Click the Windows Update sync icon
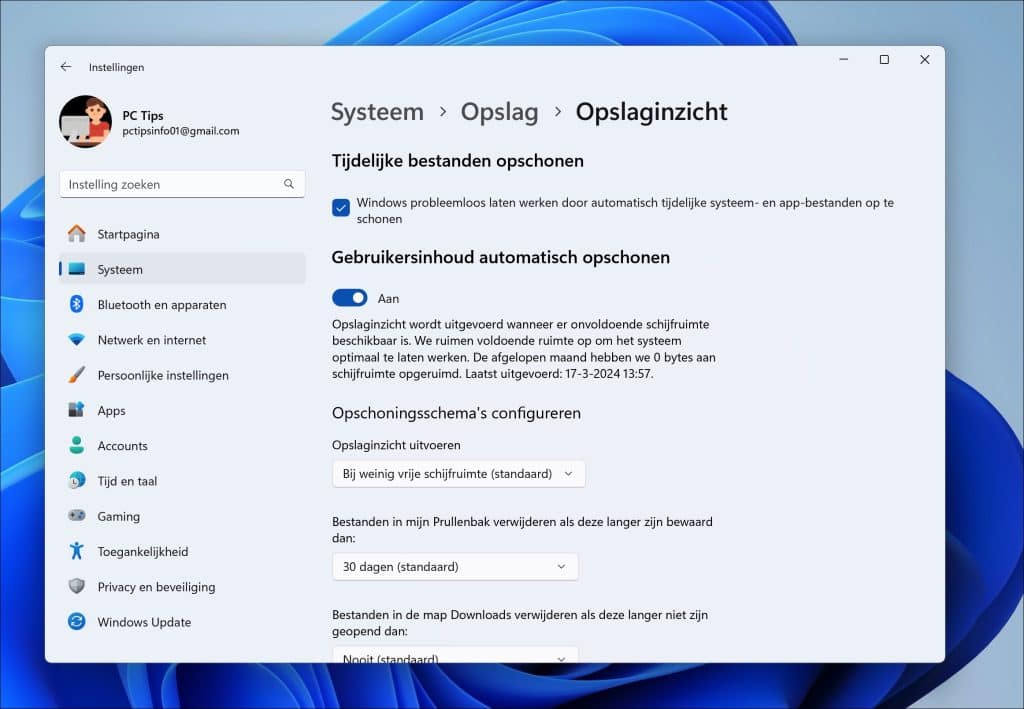 pos(76,622)
